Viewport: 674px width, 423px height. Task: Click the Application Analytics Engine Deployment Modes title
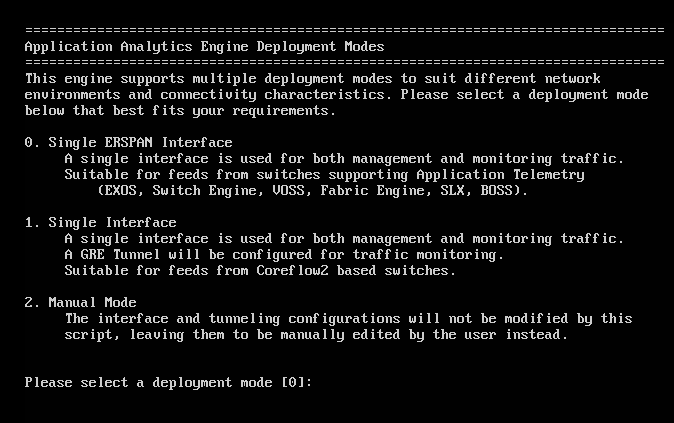[x=205, y=46]
